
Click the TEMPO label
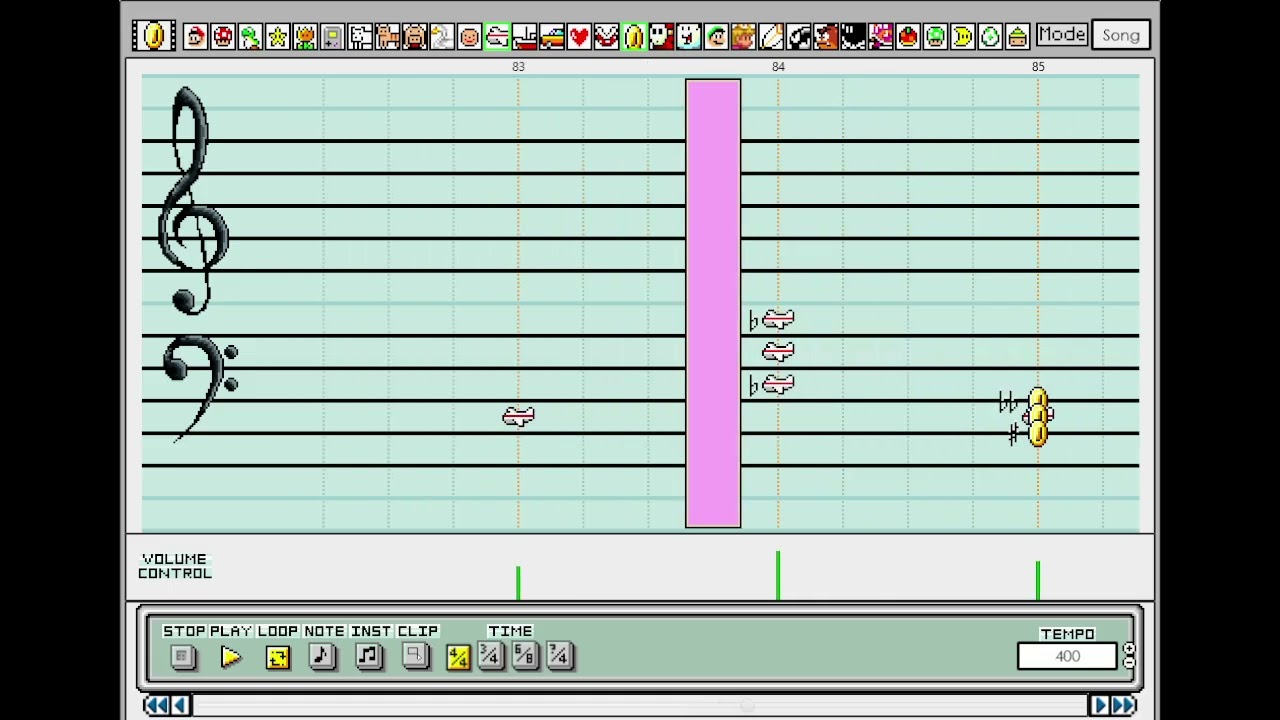point(1067,634)
